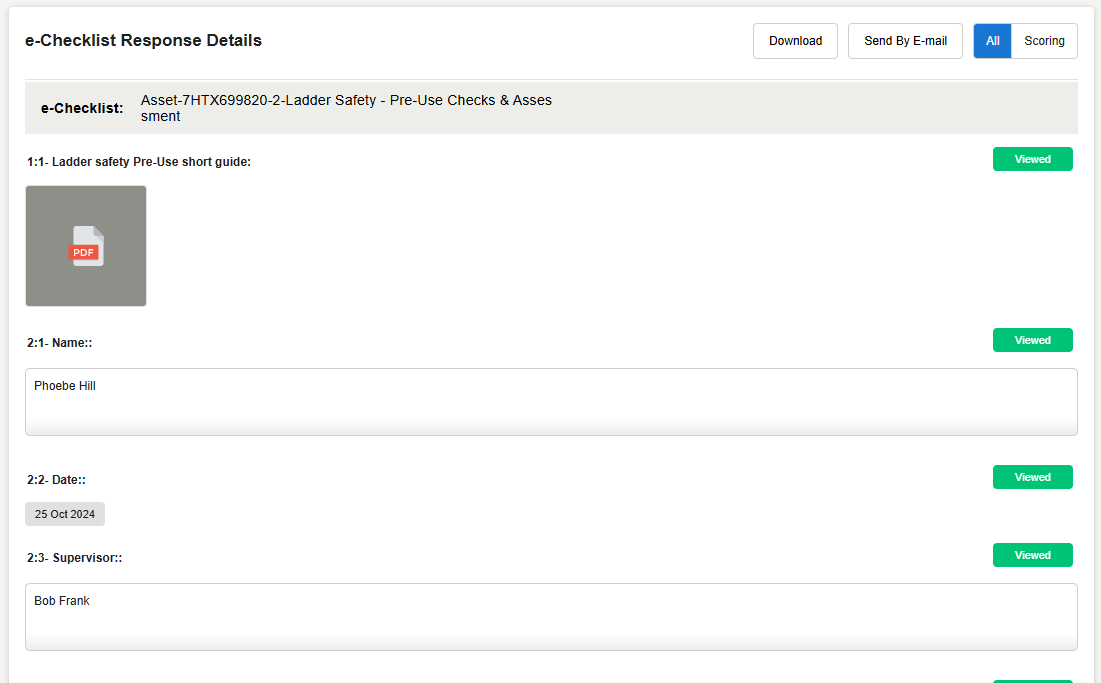The image size is (1101, 683).
Task: Click the Name field containing Phoebe Hill
Action: coord(551,401)
